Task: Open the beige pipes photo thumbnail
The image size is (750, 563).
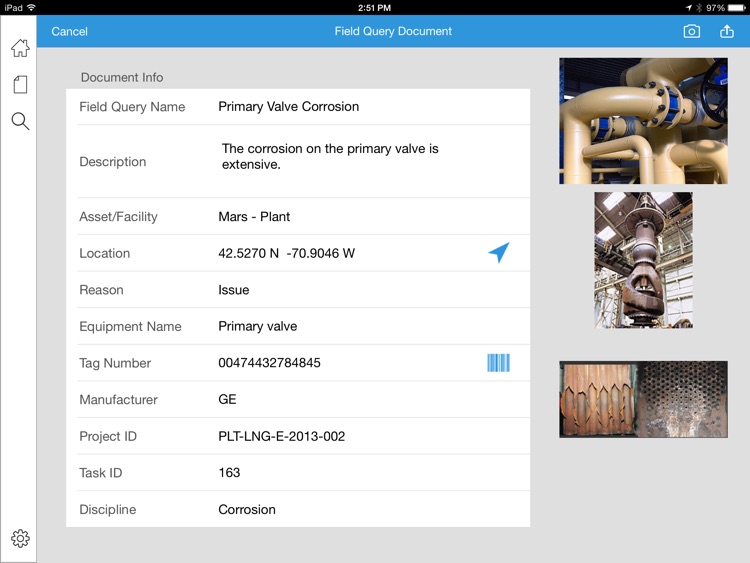Action: tap(643, 121)
